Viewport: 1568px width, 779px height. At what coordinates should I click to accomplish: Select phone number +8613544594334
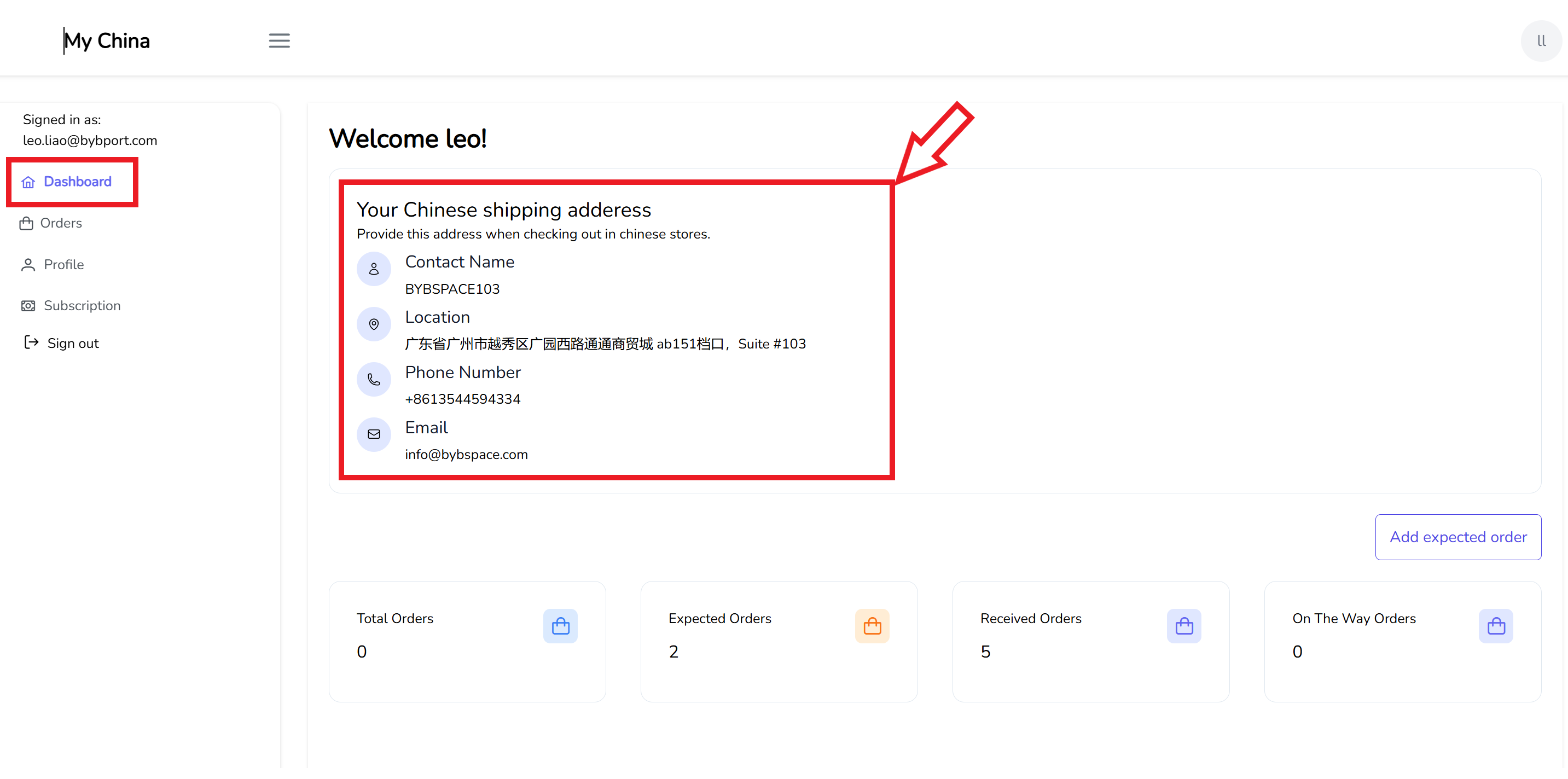point(463,399)
